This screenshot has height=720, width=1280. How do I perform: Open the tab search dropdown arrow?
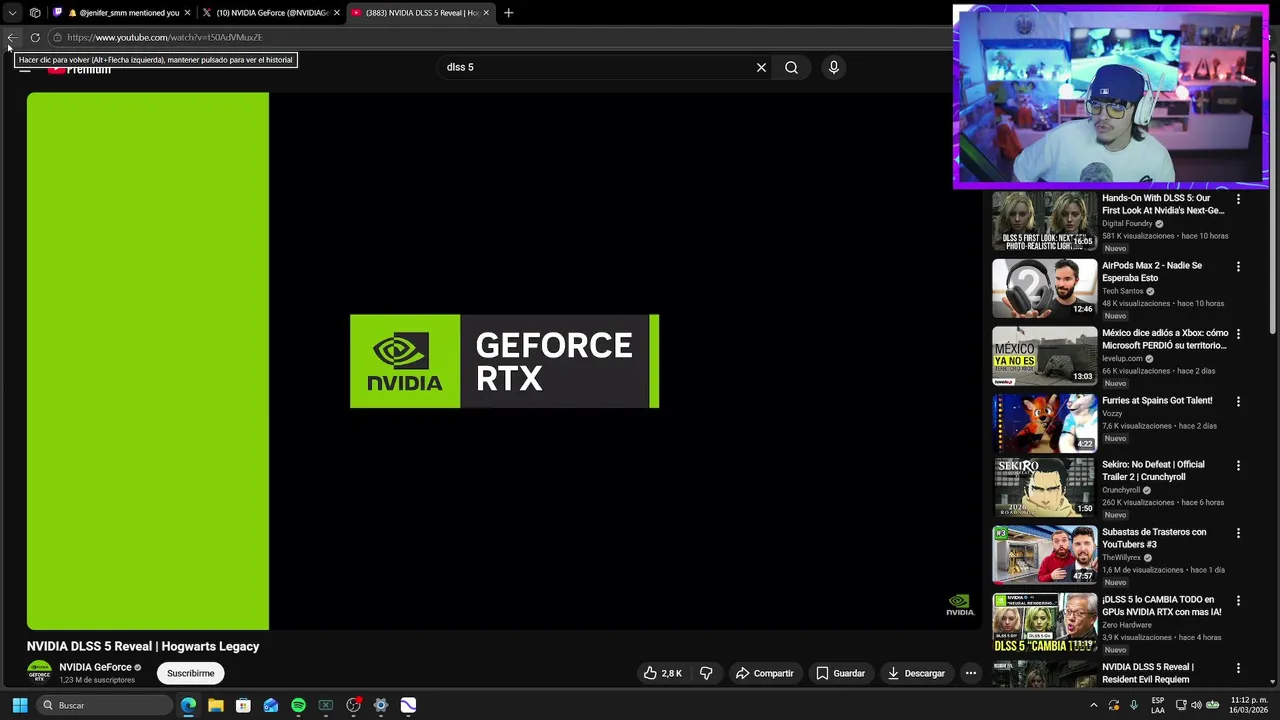(x=12, y=13)
